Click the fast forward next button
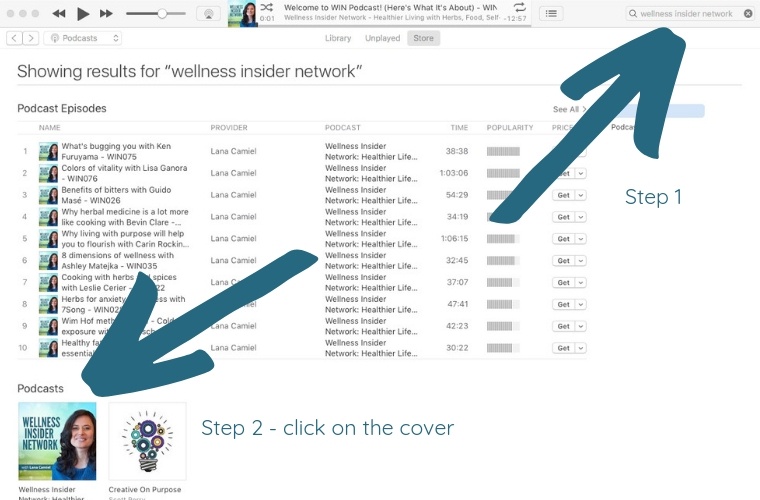The width and height of the screenshot is (760, 500). pyautogui.click(x=106, y=14)
